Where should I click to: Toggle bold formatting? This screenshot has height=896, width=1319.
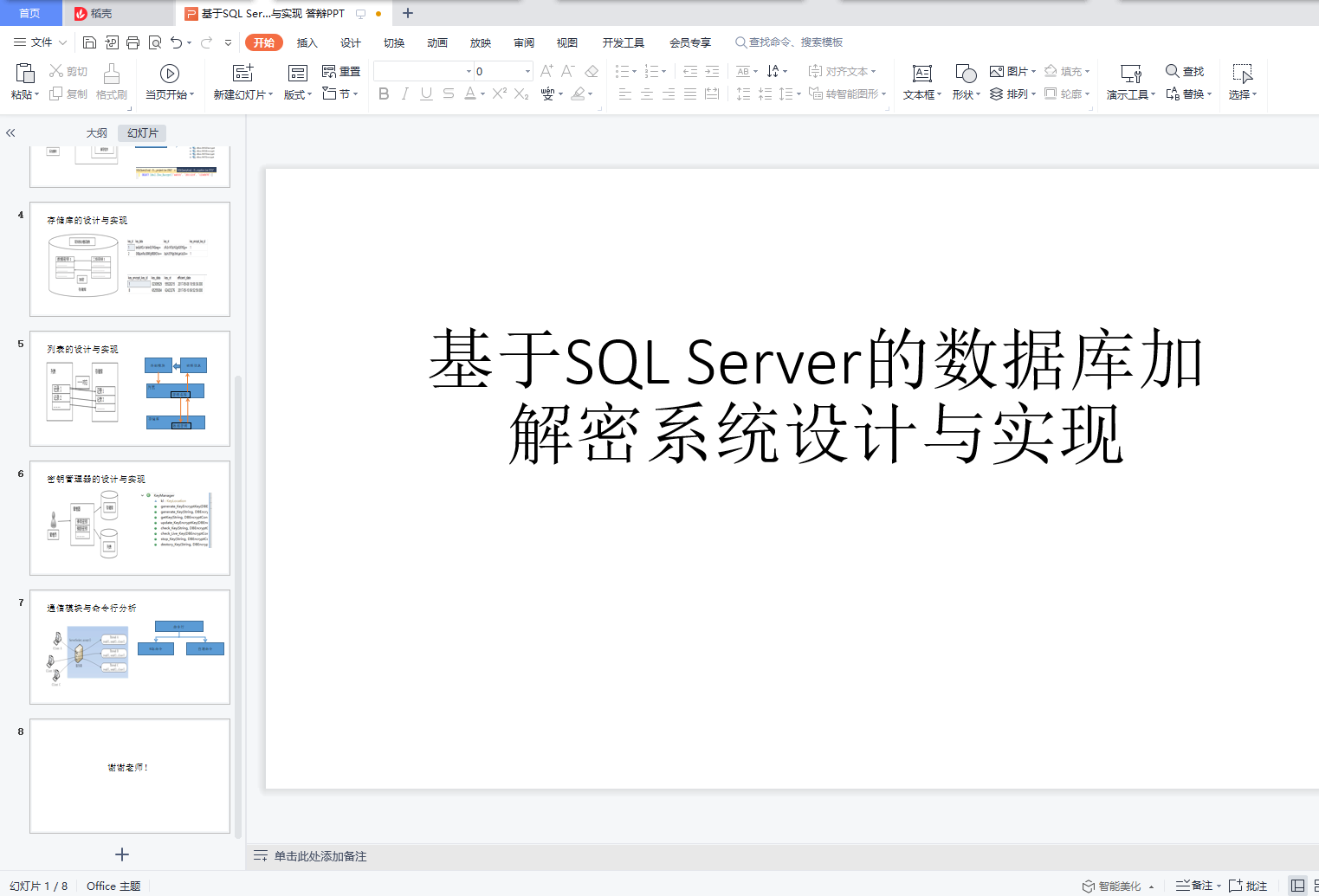coord(384,93)
